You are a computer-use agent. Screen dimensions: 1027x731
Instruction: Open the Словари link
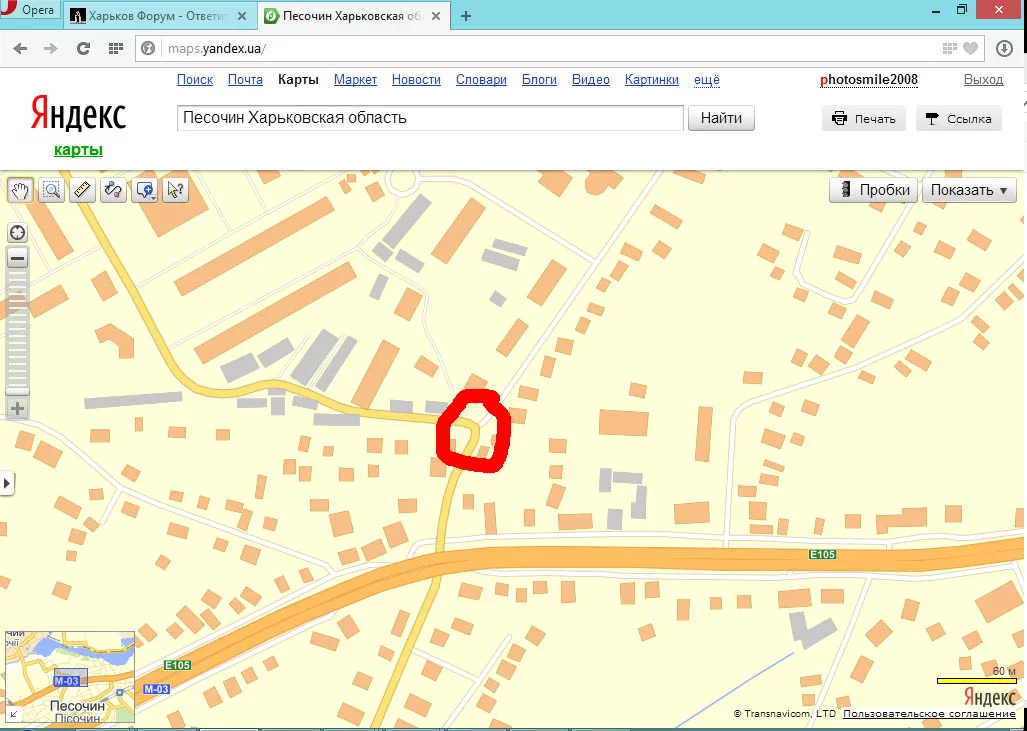point(481,79)
